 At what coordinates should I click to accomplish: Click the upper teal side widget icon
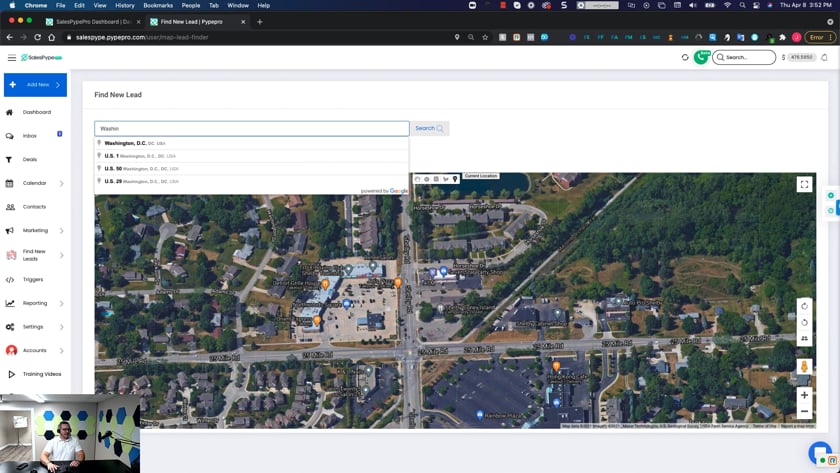[831, 196]
